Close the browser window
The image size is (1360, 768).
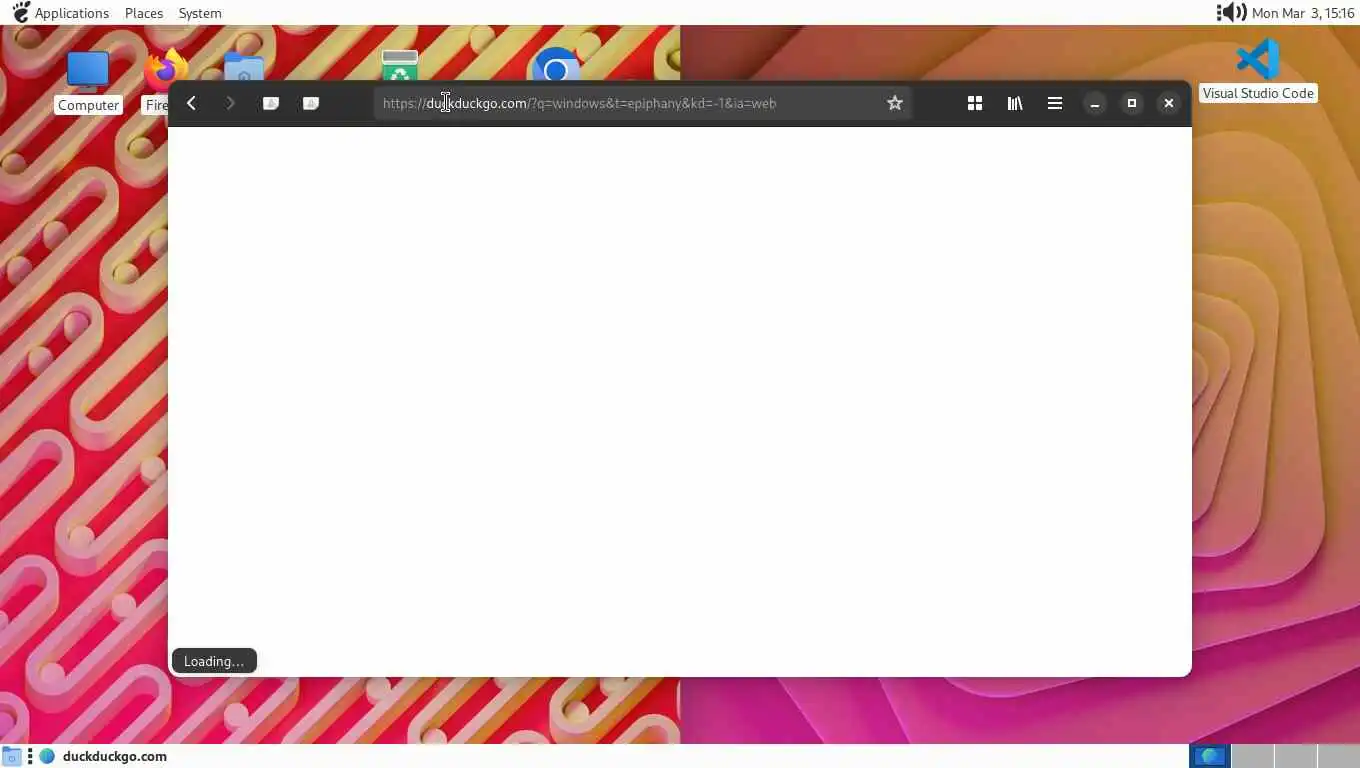tap(1168, 103)
